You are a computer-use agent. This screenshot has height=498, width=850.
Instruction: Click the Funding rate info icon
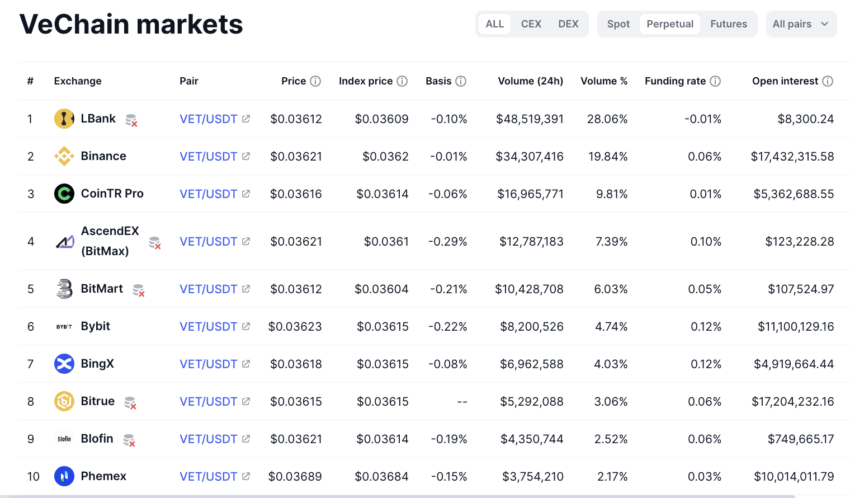point(715,81)
